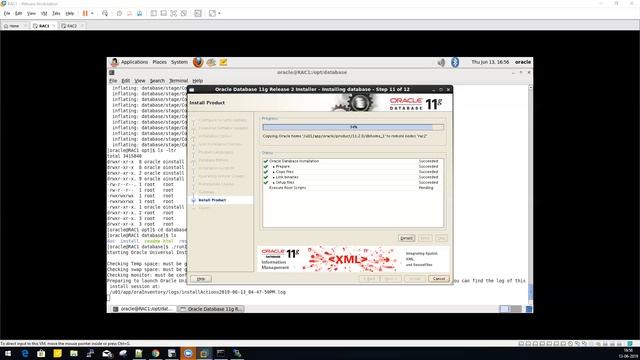Launch Firefox from the GNOME panel
640x360 pixels.
click(198, 62)
